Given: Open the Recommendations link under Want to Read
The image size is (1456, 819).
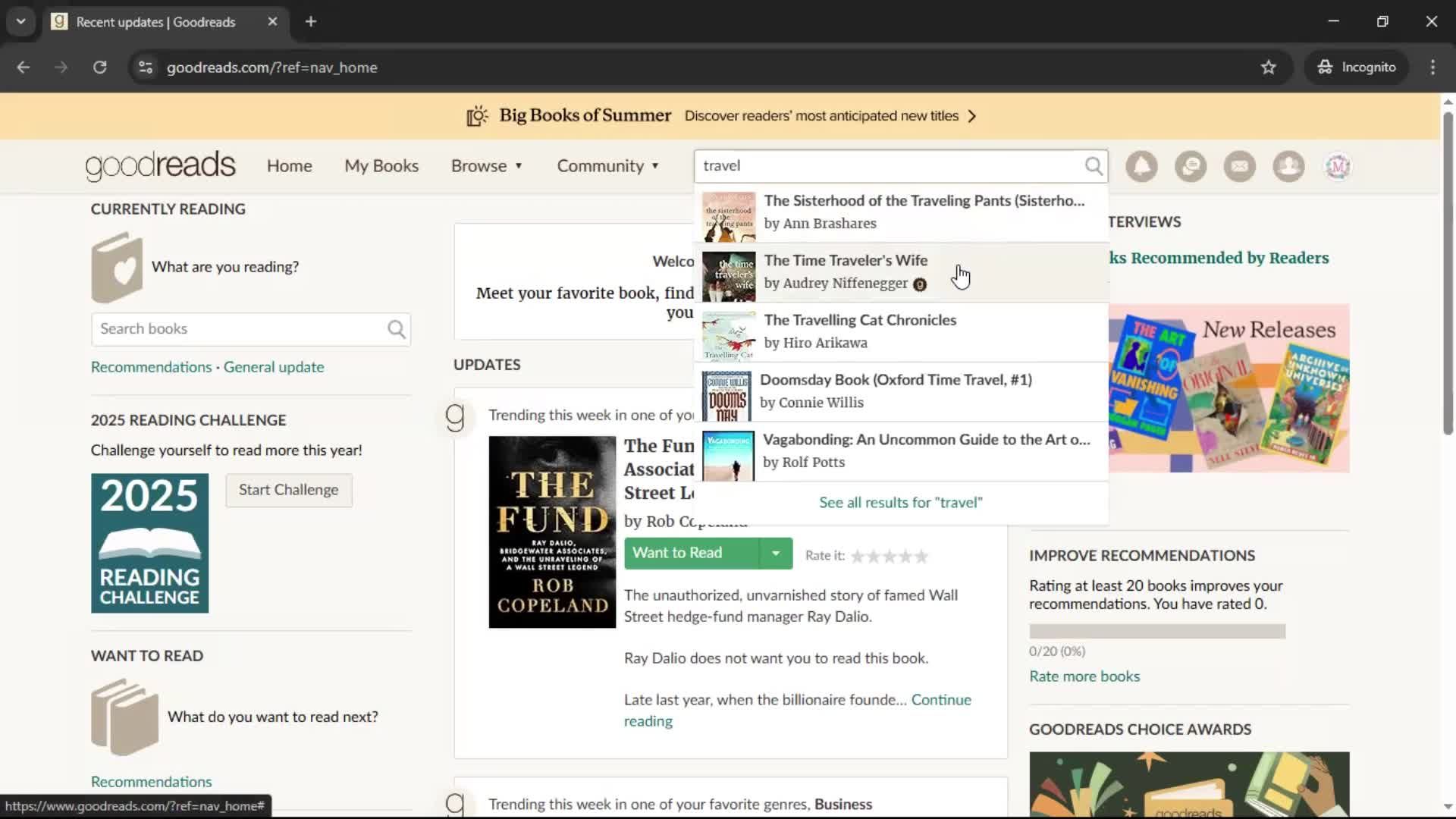Looking at the screenshot, I should 151,782.
